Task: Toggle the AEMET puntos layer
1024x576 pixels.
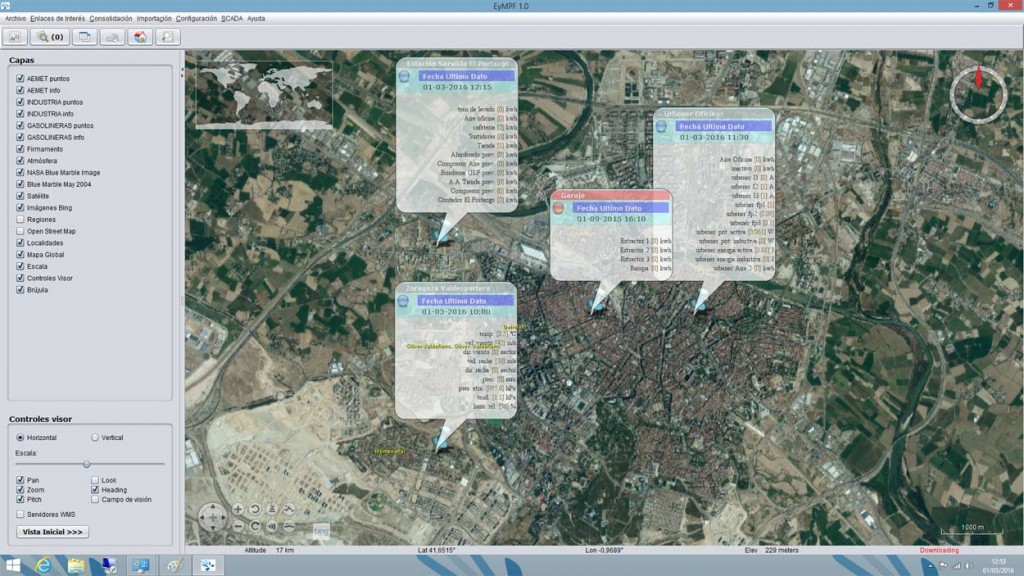Action: click(20, 78)
